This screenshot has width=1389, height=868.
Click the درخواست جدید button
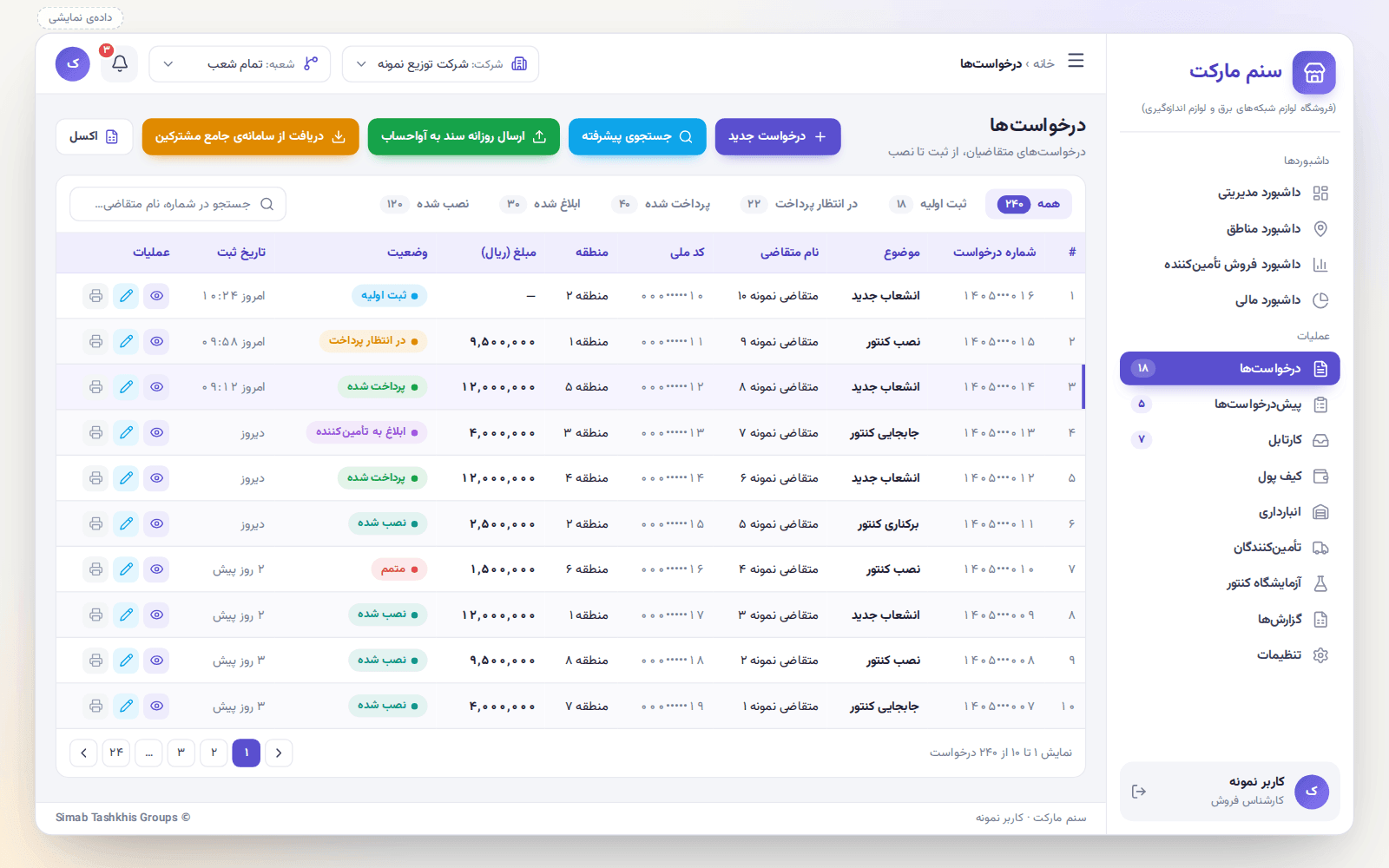click(778, 137)
